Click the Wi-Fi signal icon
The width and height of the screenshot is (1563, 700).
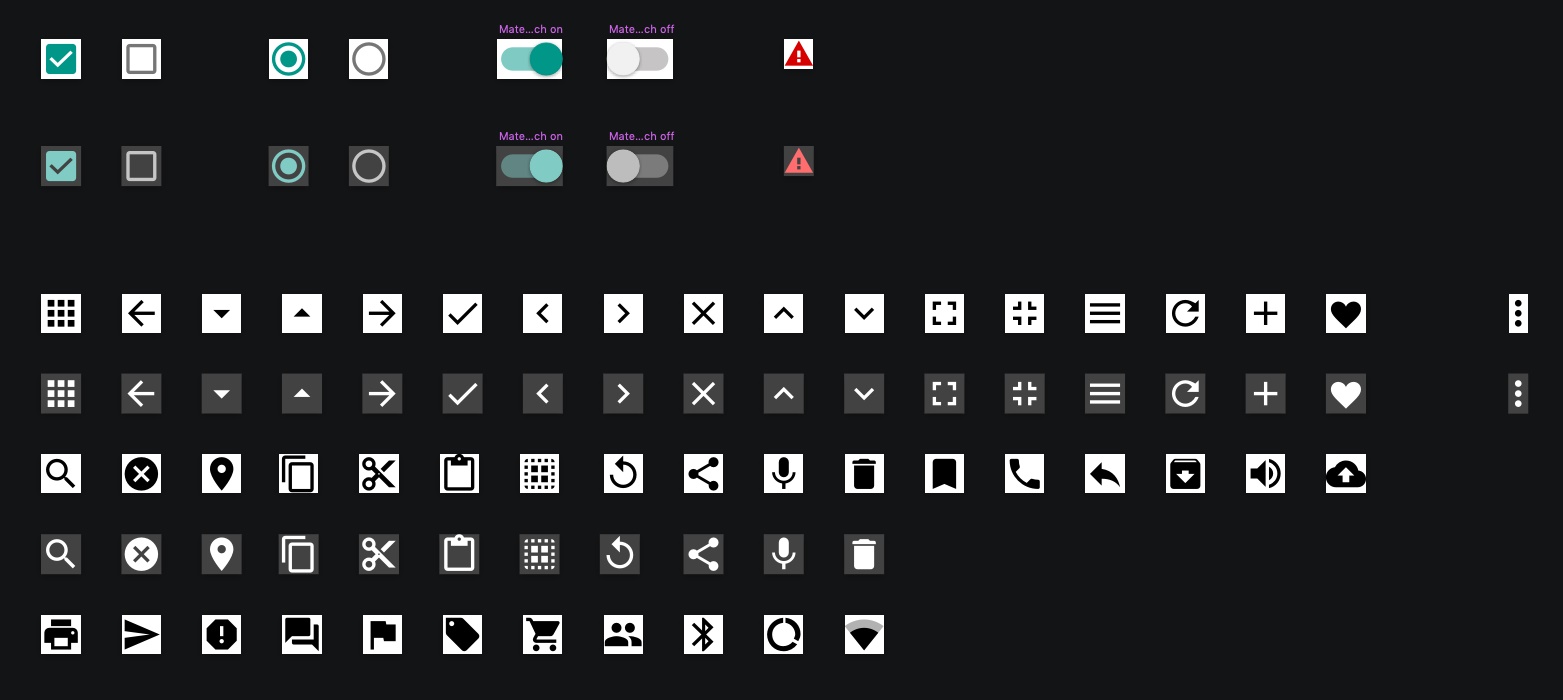(x=864, y=634)
